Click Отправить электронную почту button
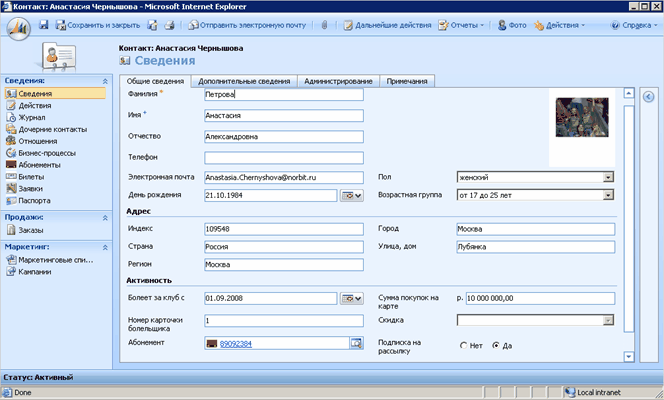This screenshot has height=400, width=664. click(247, 25)
